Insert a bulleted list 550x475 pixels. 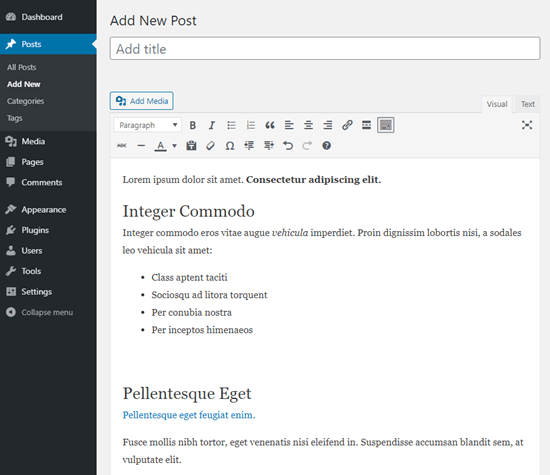[231, 125]
